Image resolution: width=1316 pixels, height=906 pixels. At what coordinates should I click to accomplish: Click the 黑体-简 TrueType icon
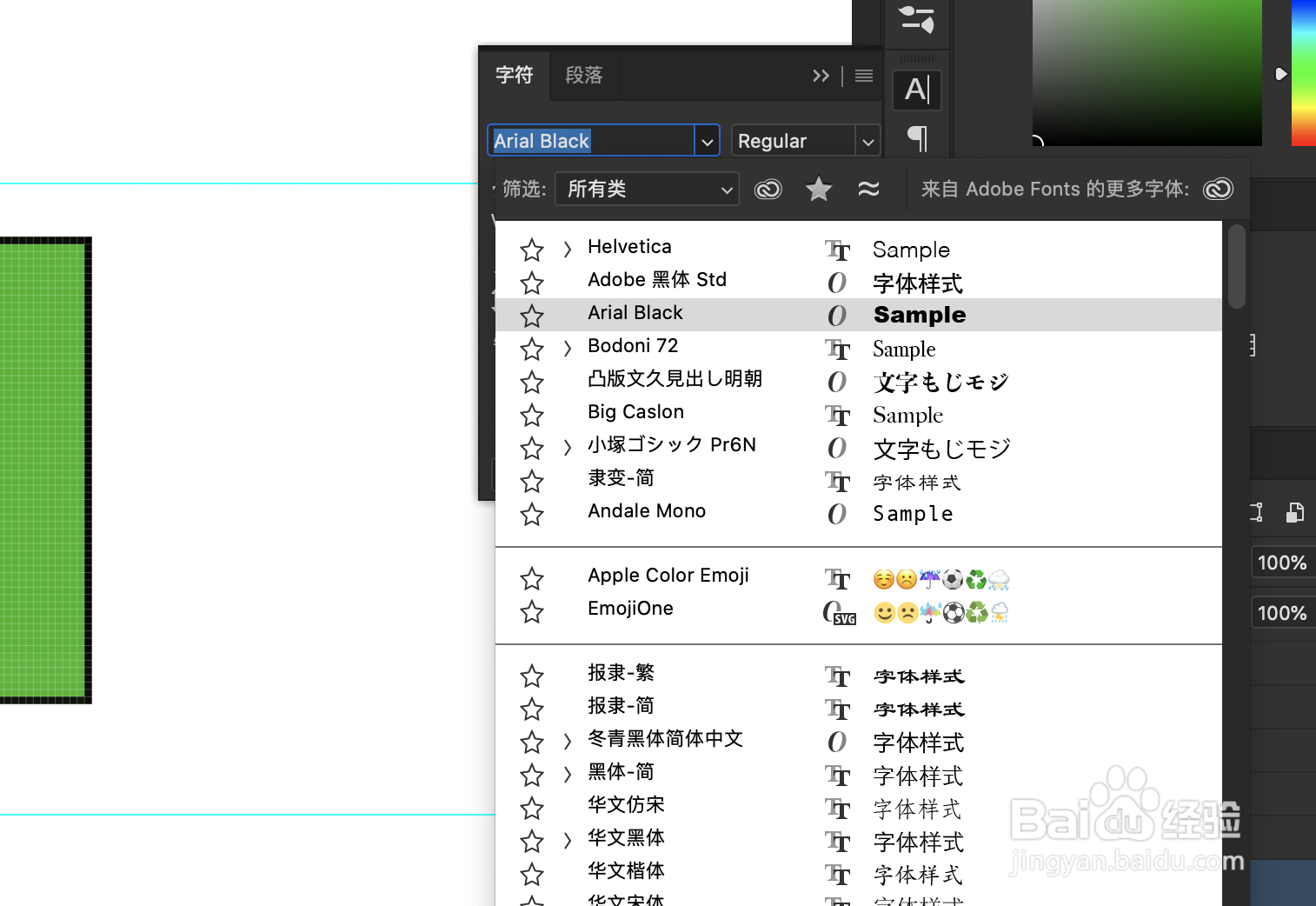[837, 776]
